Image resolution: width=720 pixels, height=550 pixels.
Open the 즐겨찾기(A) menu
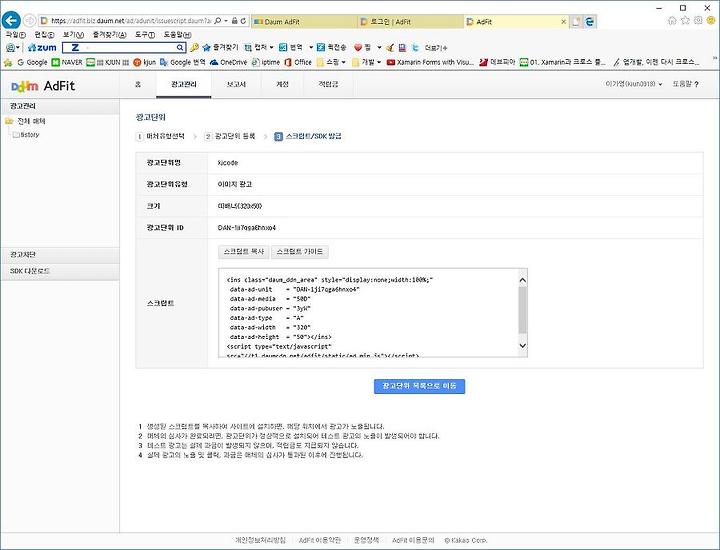[x=109, y=35]
